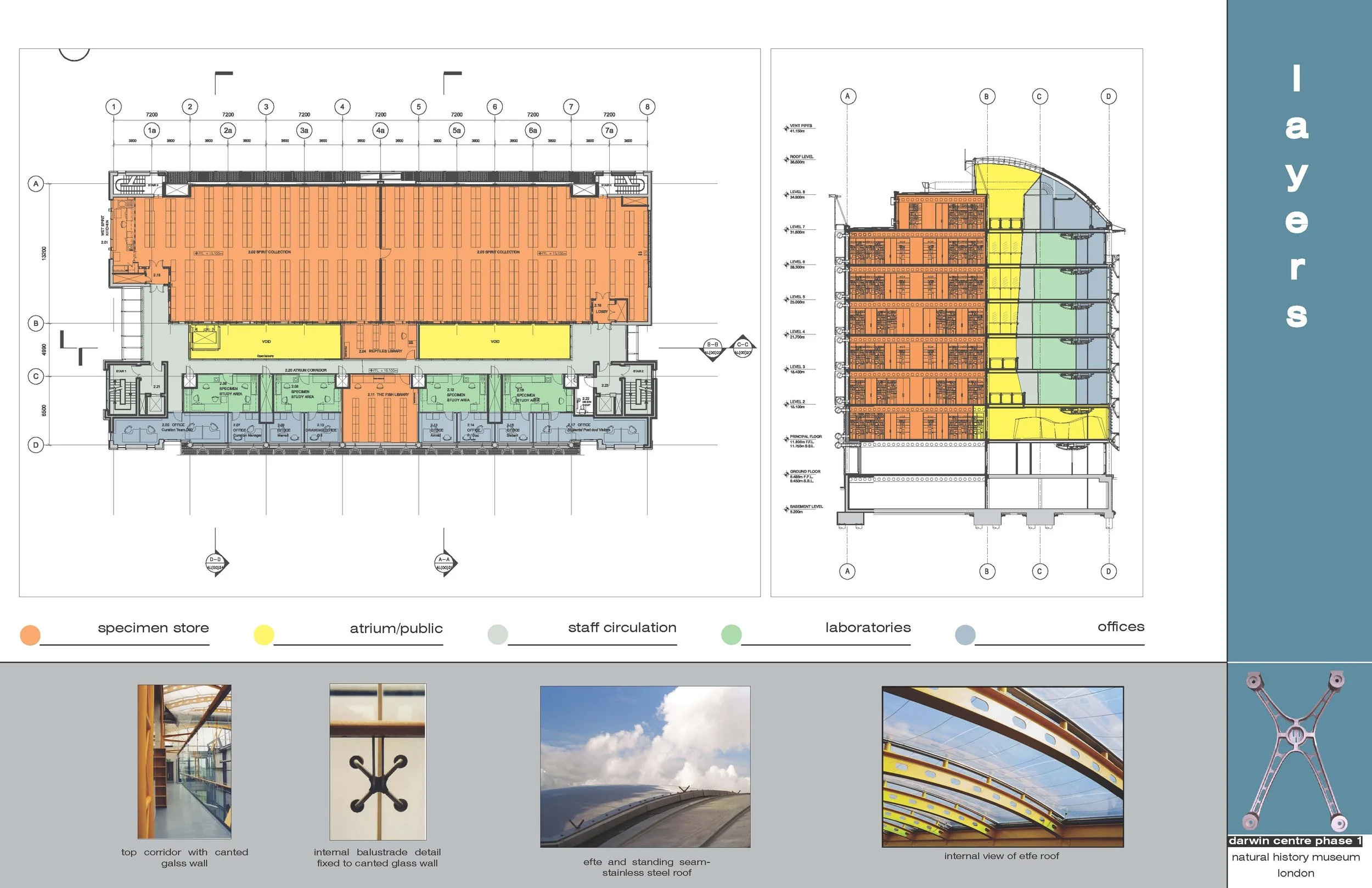Image resolution: width=1372 pixels, height=888 pixels.
Task: Open the internal view of etfe roof photo
Action: pos(1003,766)
